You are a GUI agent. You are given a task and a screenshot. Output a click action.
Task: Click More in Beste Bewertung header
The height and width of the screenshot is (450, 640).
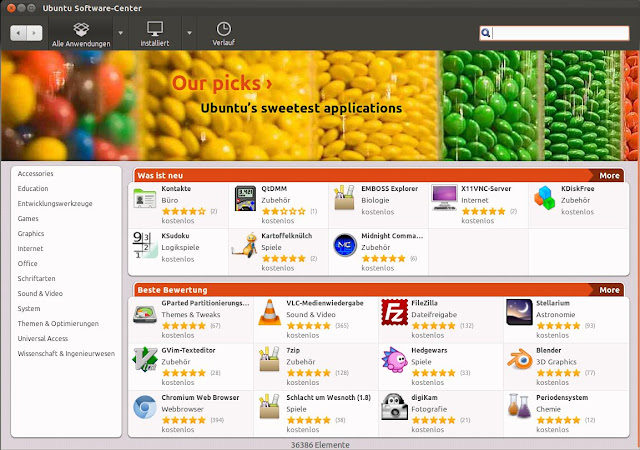pos(609,290)
